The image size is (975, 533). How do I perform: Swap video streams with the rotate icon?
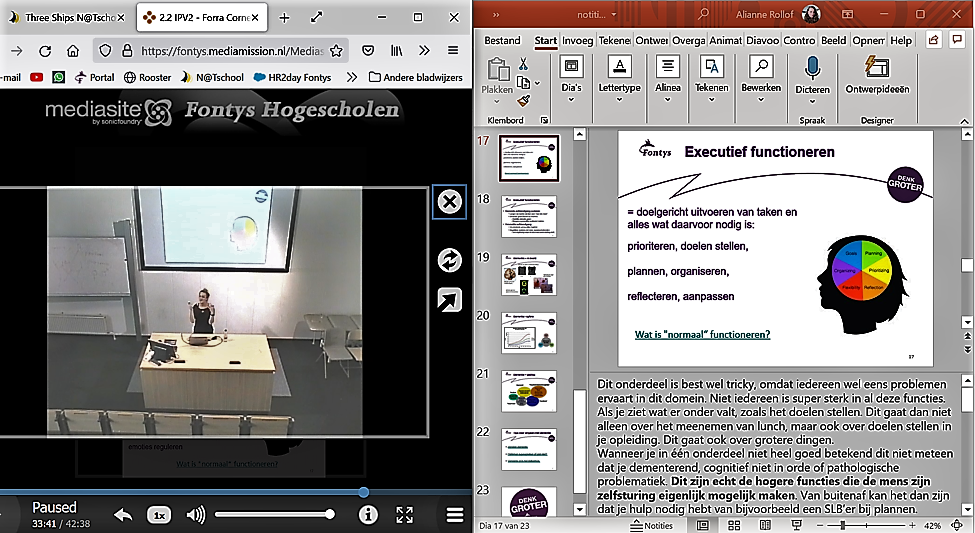click(x=449, y=260)
